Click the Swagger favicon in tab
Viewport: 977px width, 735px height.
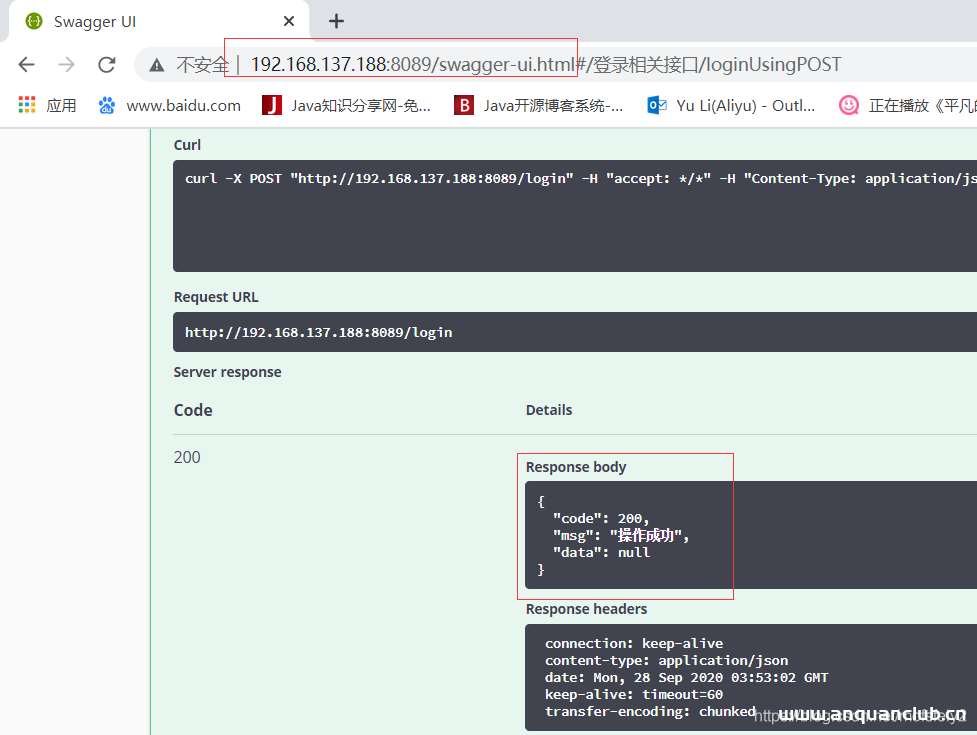(x=35, y=21)
